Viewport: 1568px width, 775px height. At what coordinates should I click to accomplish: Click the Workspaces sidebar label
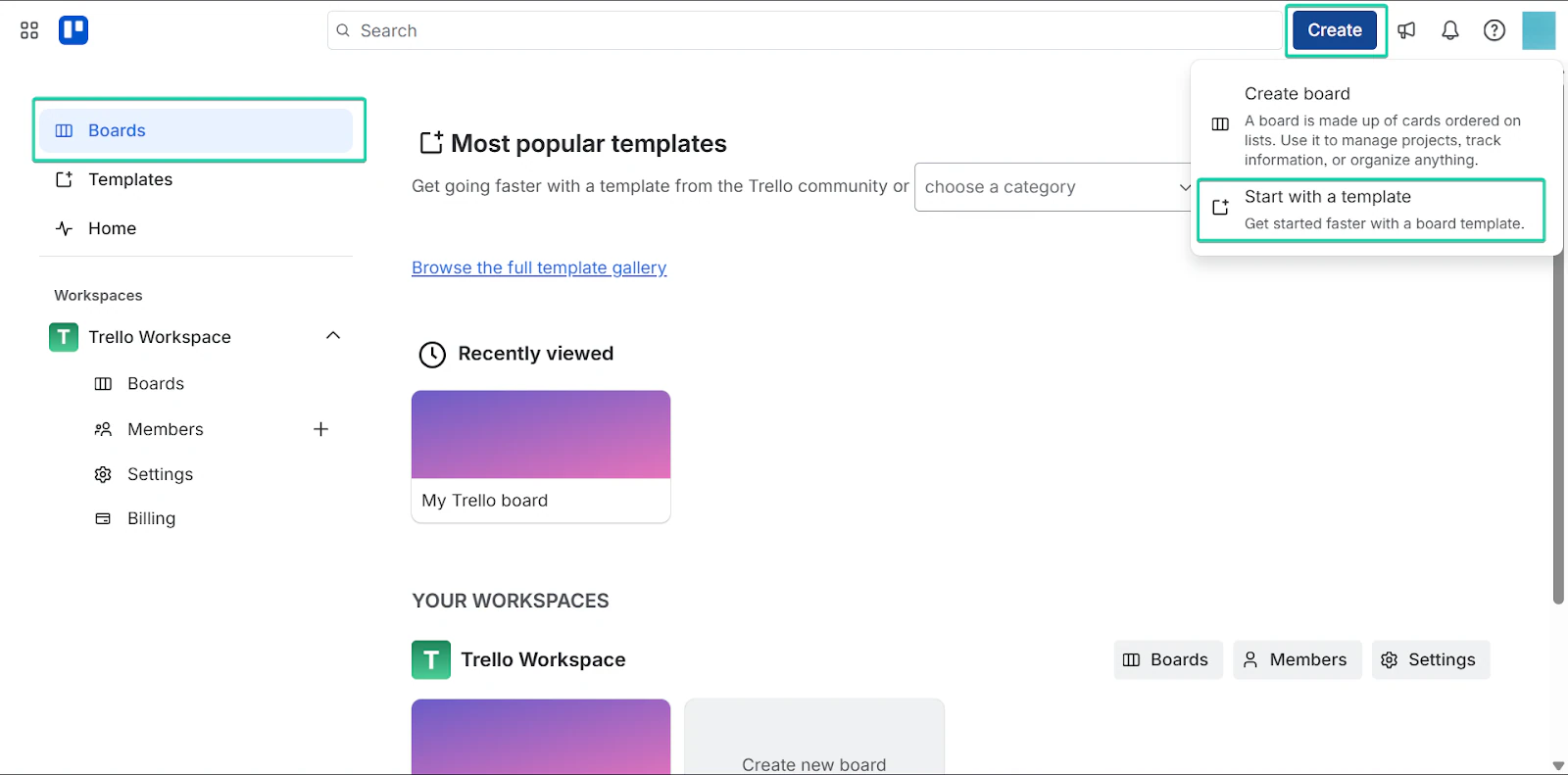pyautogui.click(x=98, y=296)
